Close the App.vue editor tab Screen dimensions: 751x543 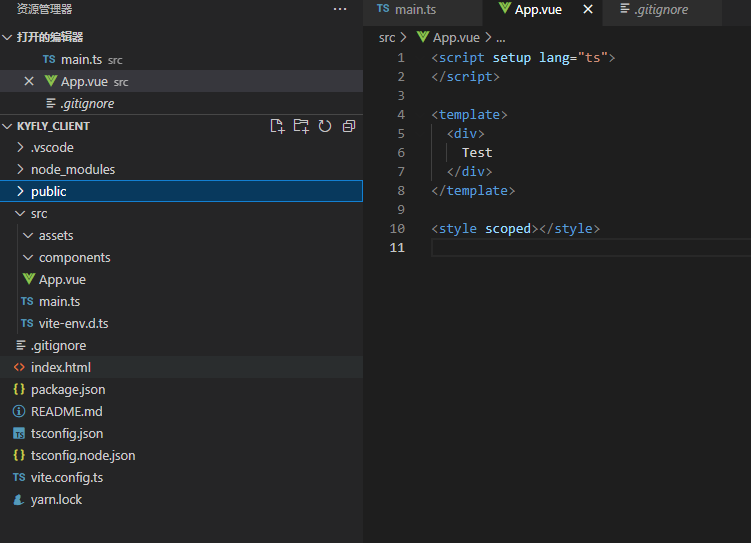pos(588,9)
